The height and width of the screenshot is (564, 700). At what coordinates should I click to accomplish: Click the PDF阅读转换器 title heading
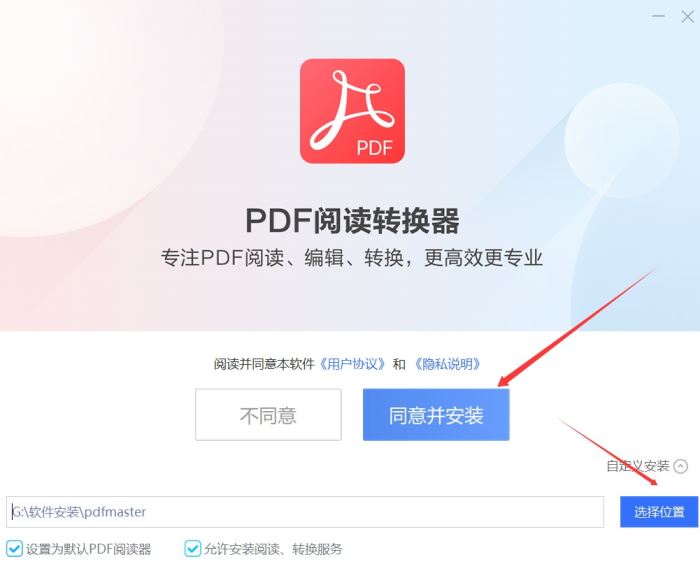coord(352,221)
